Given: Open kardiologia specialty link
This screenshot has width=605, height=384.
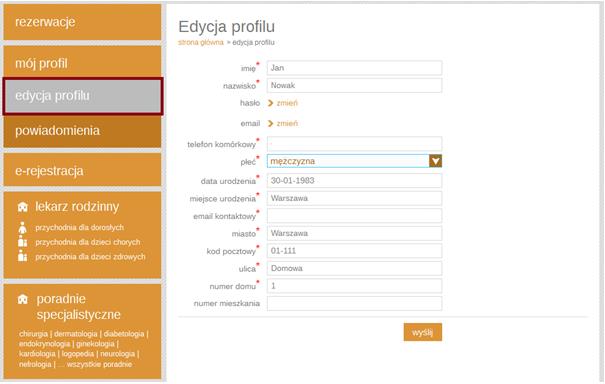Looking at the screenshot, I should tap(37, 354).
